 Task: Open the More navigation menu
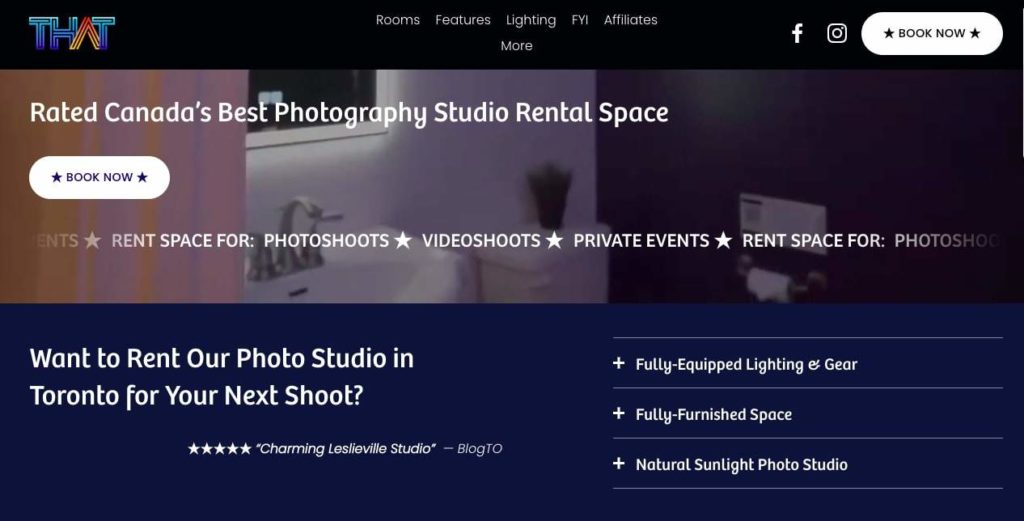click(516, 46)
